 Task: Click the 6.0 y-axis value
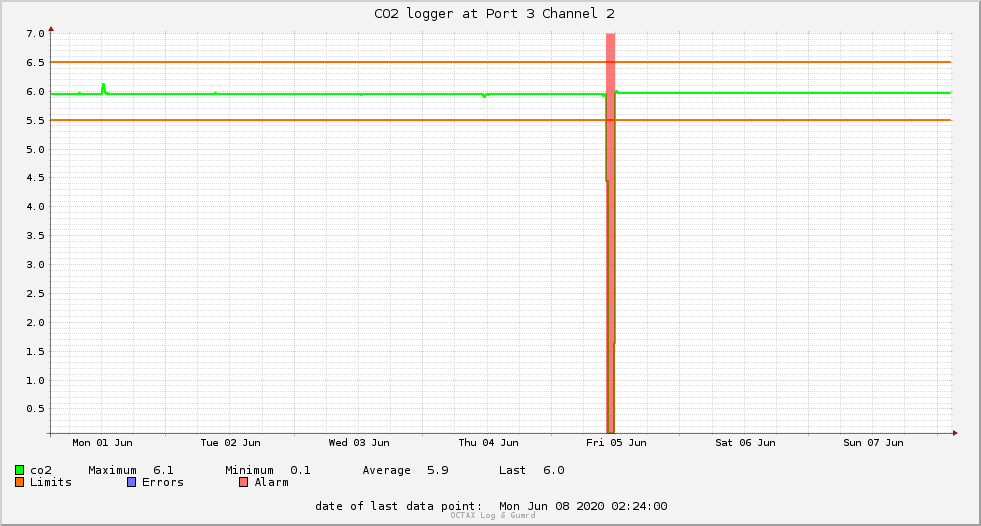click(36, 91)
